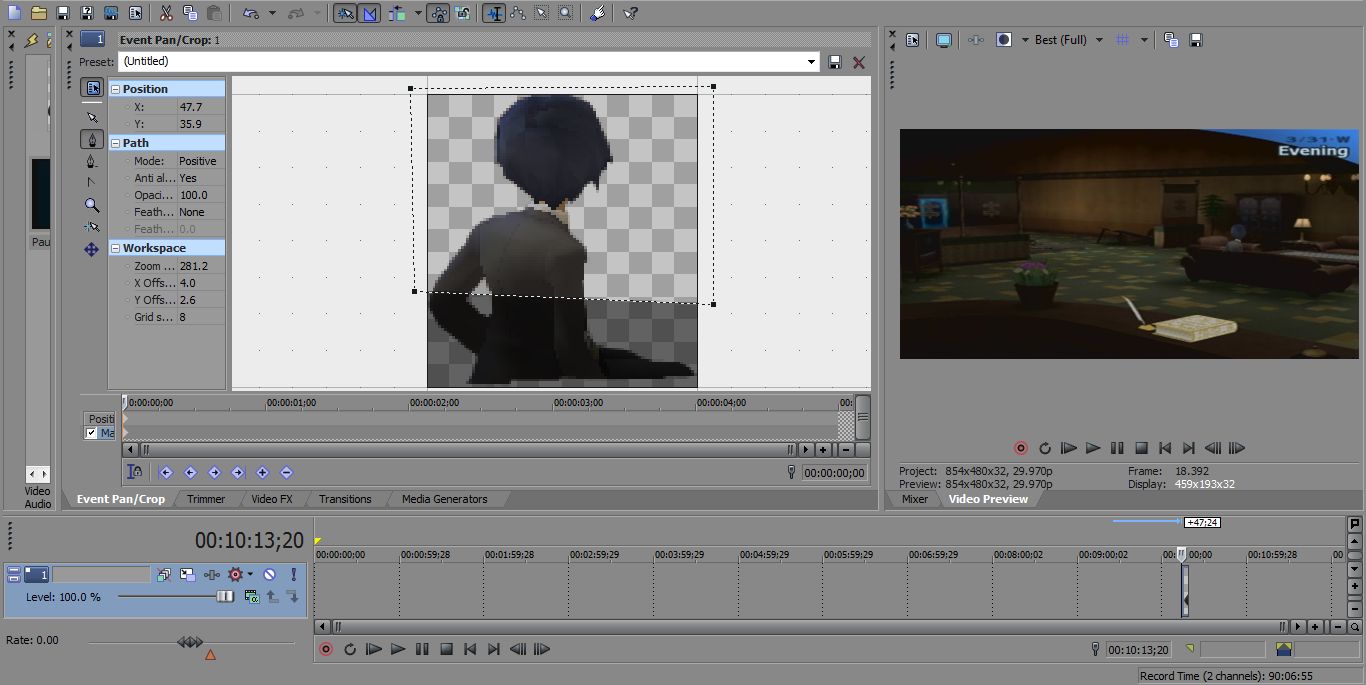
Task: Open the Mixer tab
Action: pos(914,499)
